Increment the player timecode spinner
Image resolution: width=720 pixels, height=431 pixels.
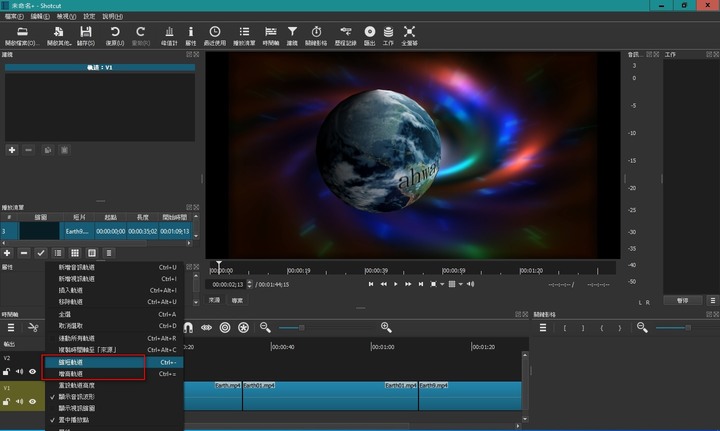pos(249,282)
